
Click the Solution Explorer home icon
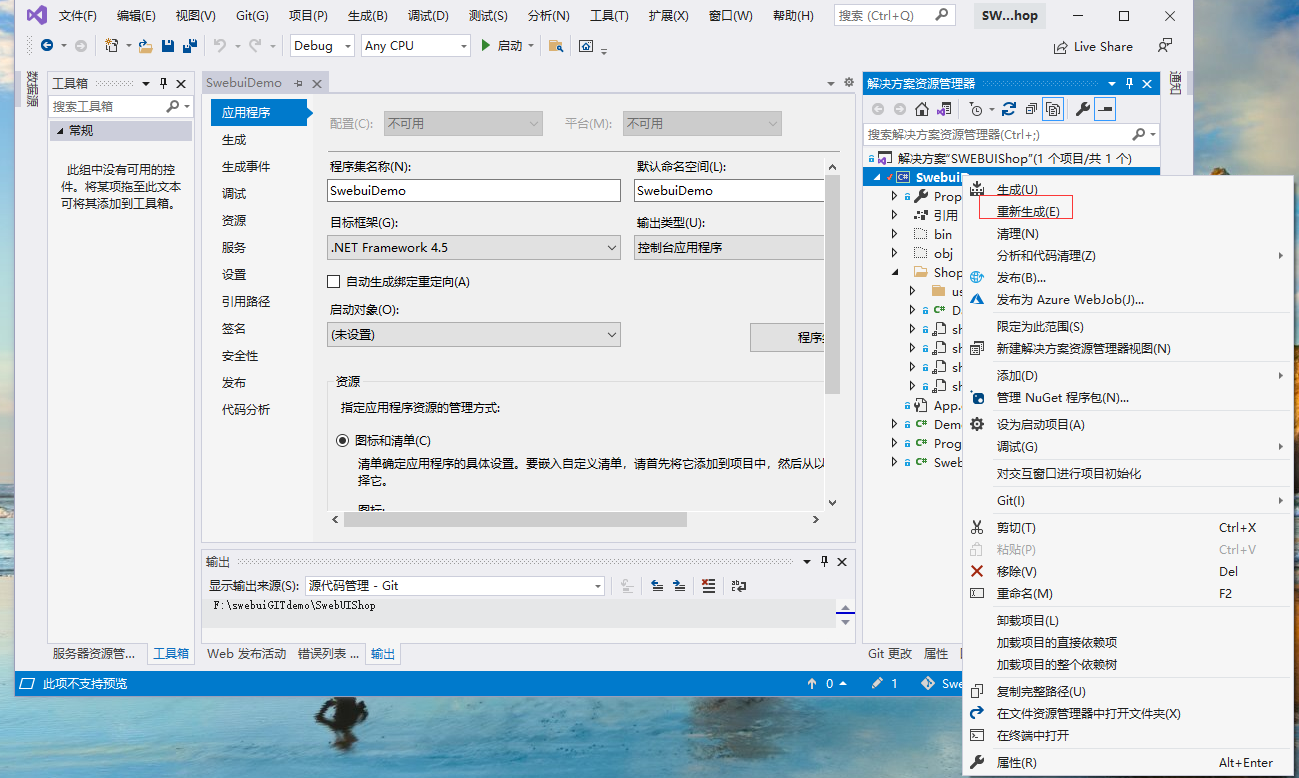(922, 109)
